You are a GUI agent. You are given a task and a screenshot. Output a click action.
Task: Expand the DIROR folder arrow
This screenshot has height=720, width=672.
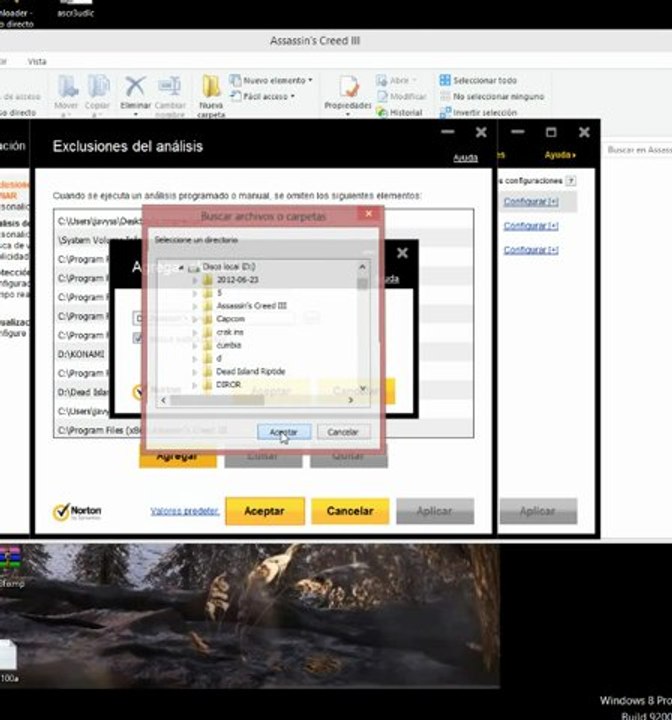(195, 385)
